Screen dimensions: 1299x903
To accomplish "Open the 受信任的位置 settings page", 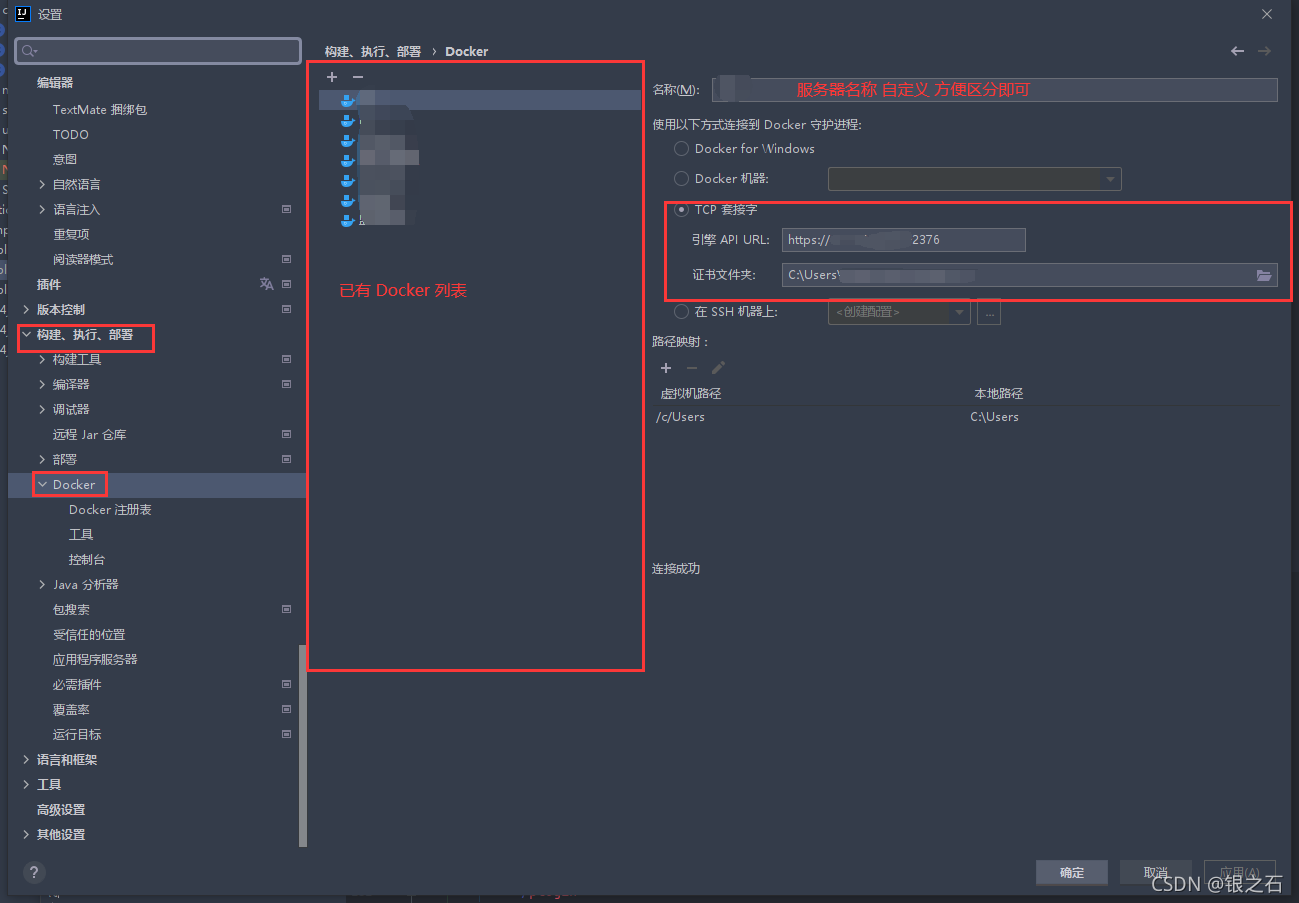I will [x=89, y=635].
